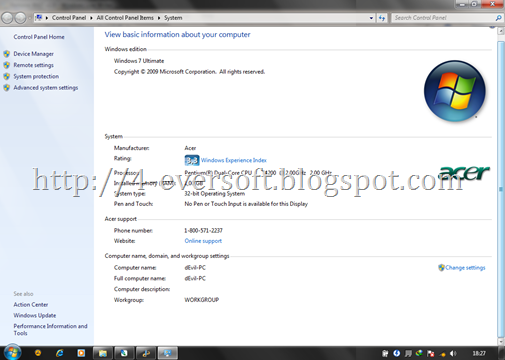505x360 pixels.
Task: Click the volume speaker tray icon
Action: point(453,353)
